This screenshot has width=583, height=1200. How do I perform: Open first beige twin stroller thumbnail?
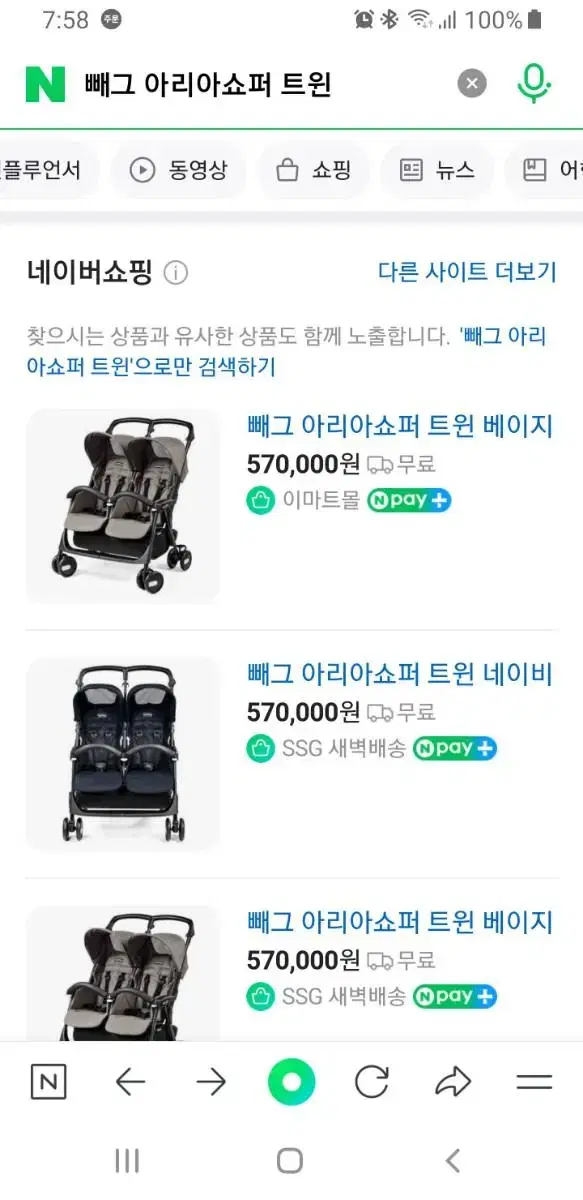123,506
